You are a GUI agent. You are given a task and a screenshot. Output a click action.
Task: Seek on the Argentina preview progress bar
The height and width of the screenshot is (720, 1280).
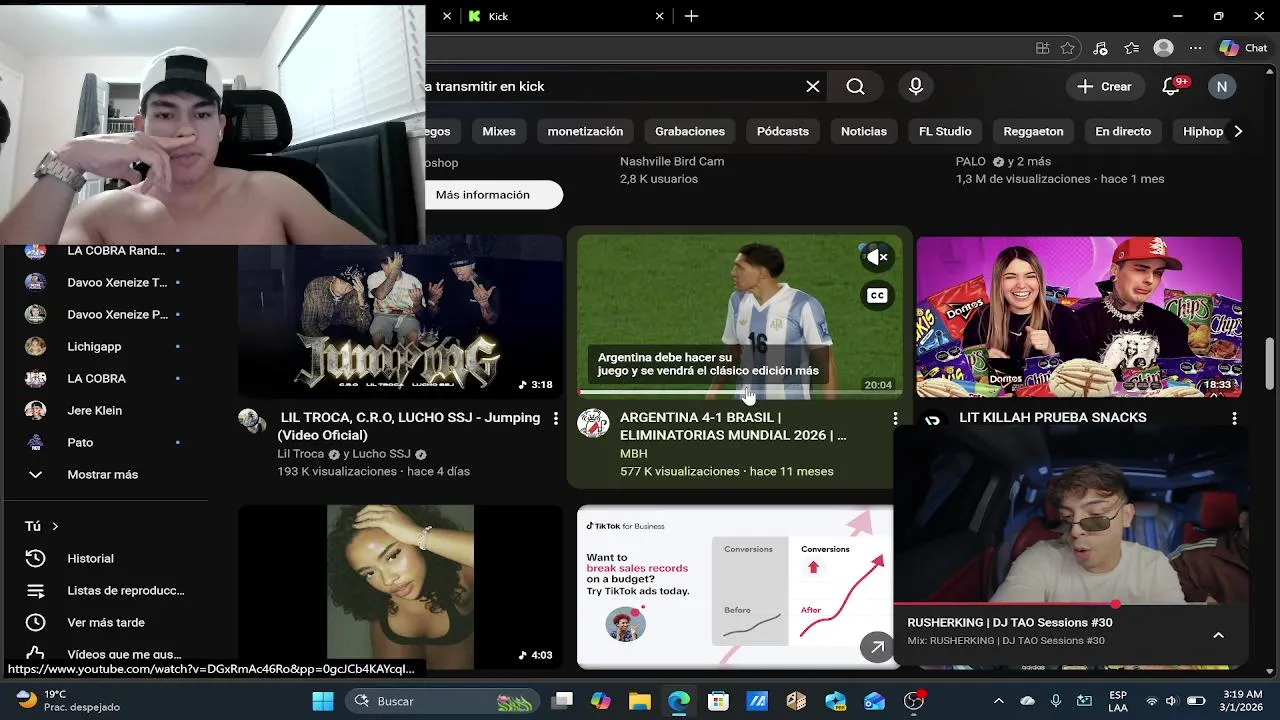(740, 393)
